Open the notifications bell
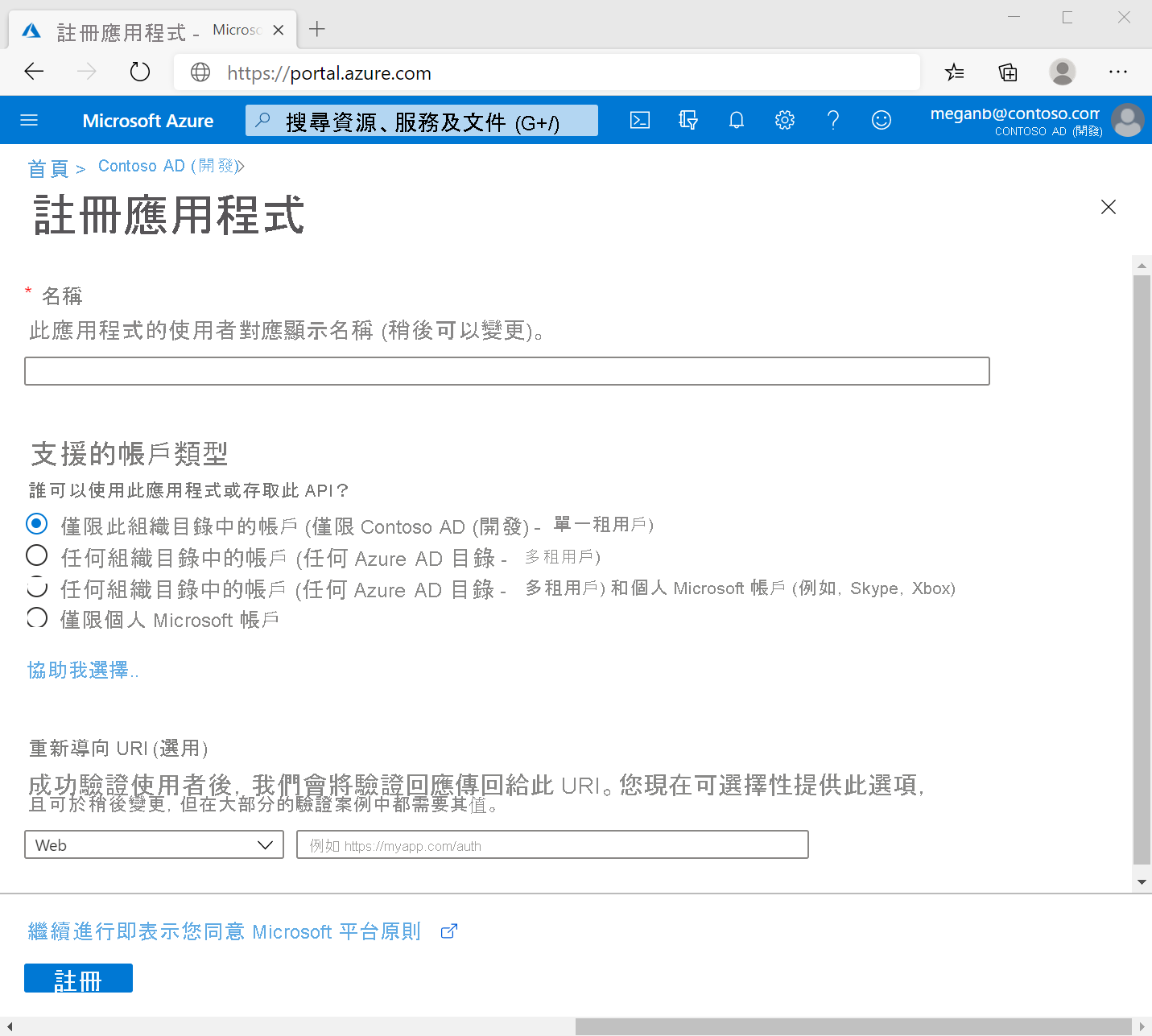 pyautogui.click(x=737, y=120)
